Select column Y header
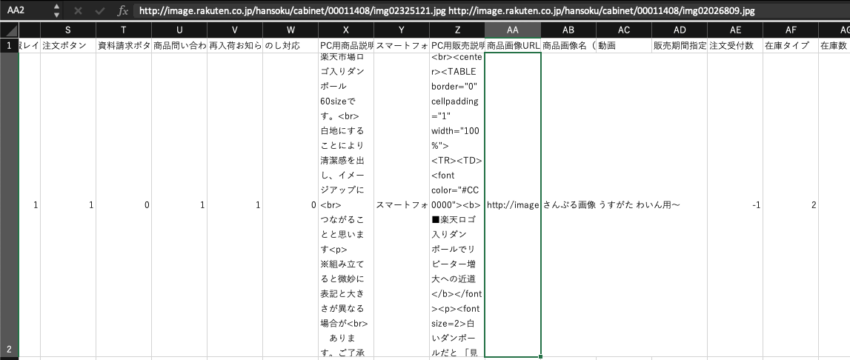The width and height of the screenshot is (850, 360). click(x=402, y=30)
